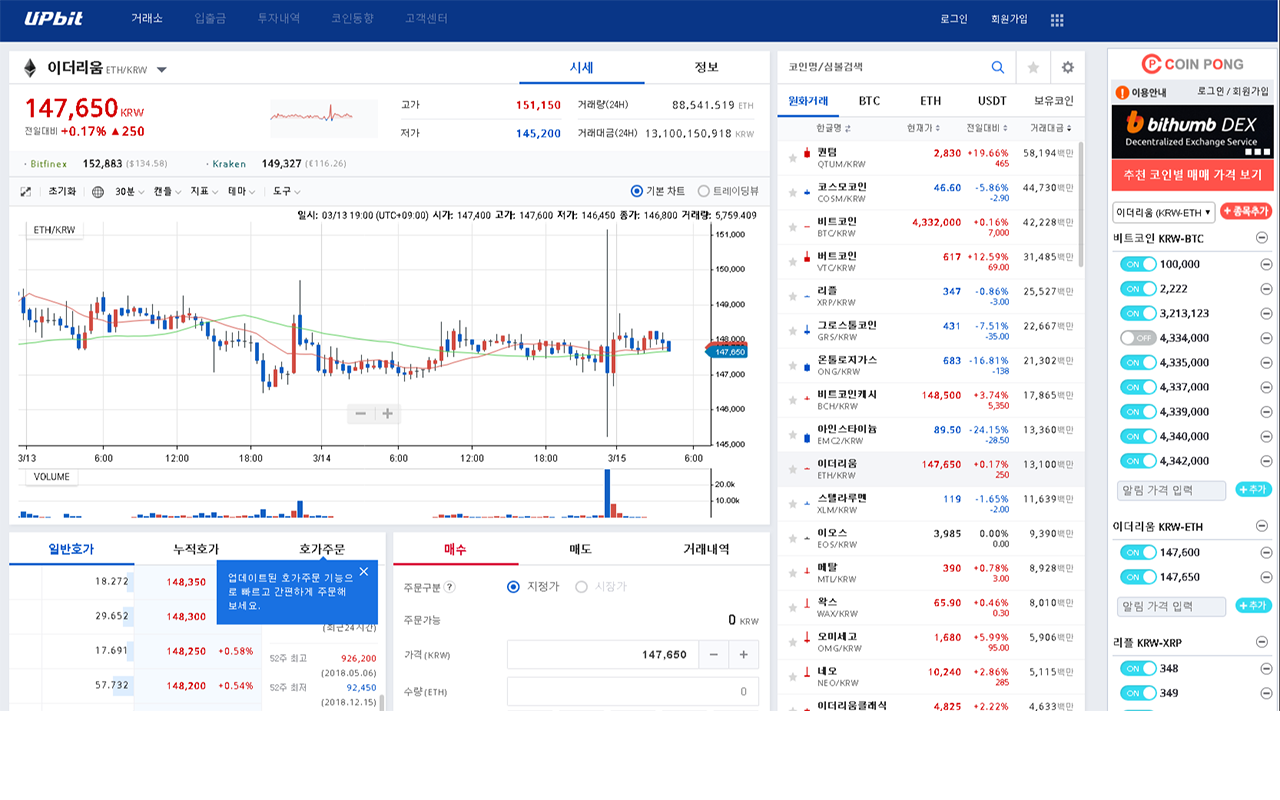Image resolution: width=1280 pixels, height=800 pixels.
Task: Open the apps grid icon in the top bar
Action: [x=1056, y=19]
